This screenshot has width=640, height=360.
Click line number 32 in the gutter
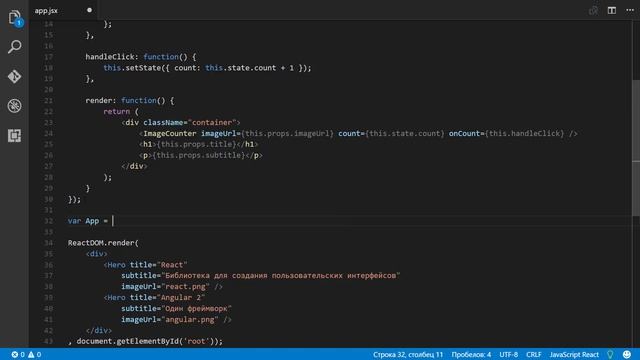click(x=49, y=221)
